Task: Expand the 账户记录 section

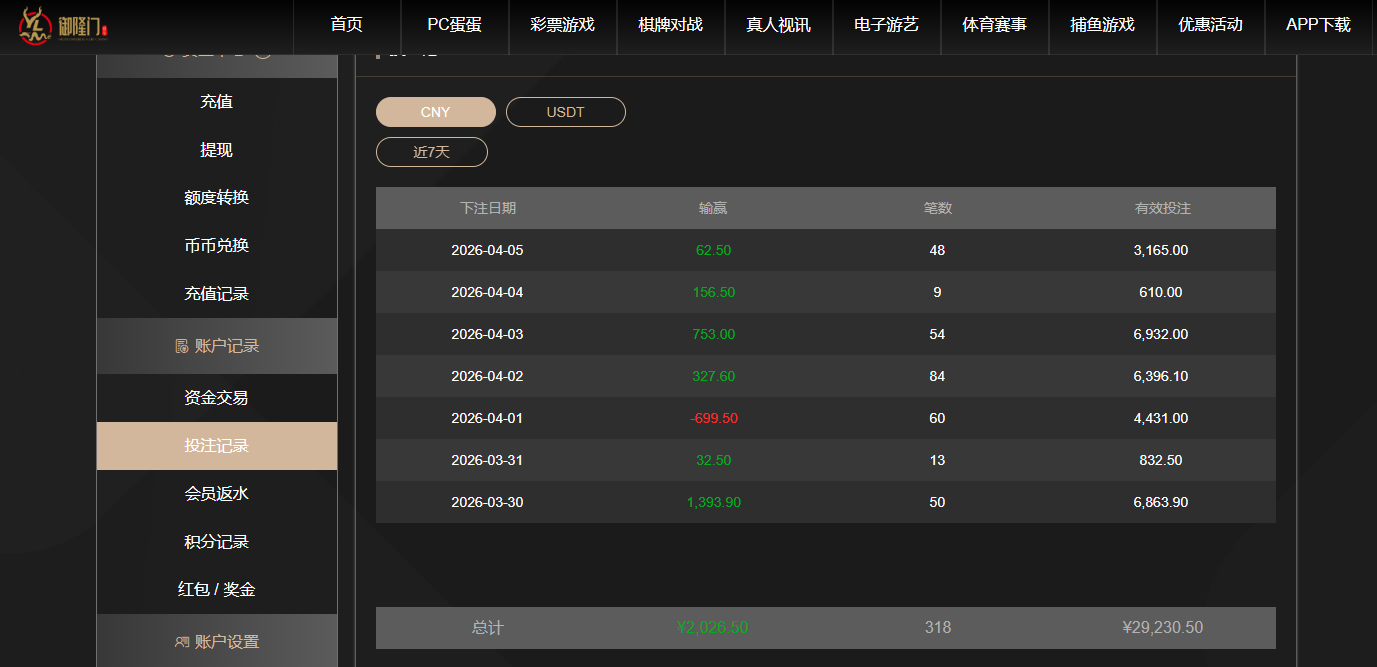Action: [x=217, y=345]
